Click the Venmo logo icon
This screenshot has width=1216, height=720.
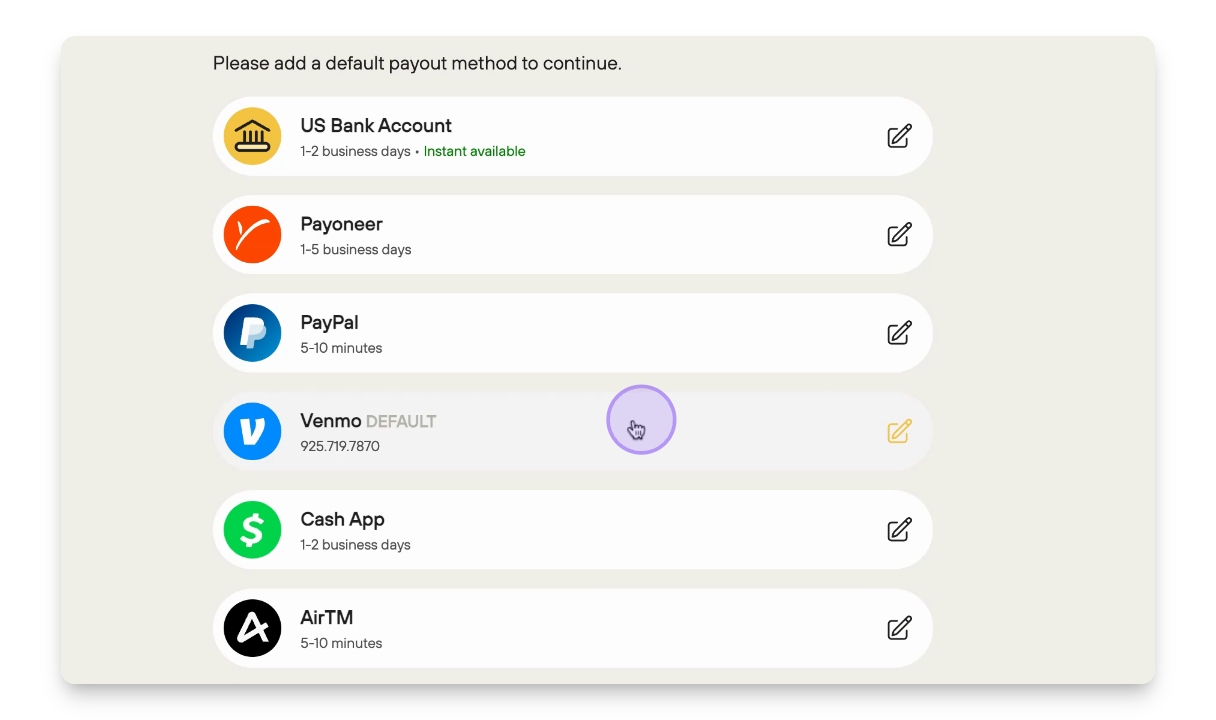click(252, 431)
